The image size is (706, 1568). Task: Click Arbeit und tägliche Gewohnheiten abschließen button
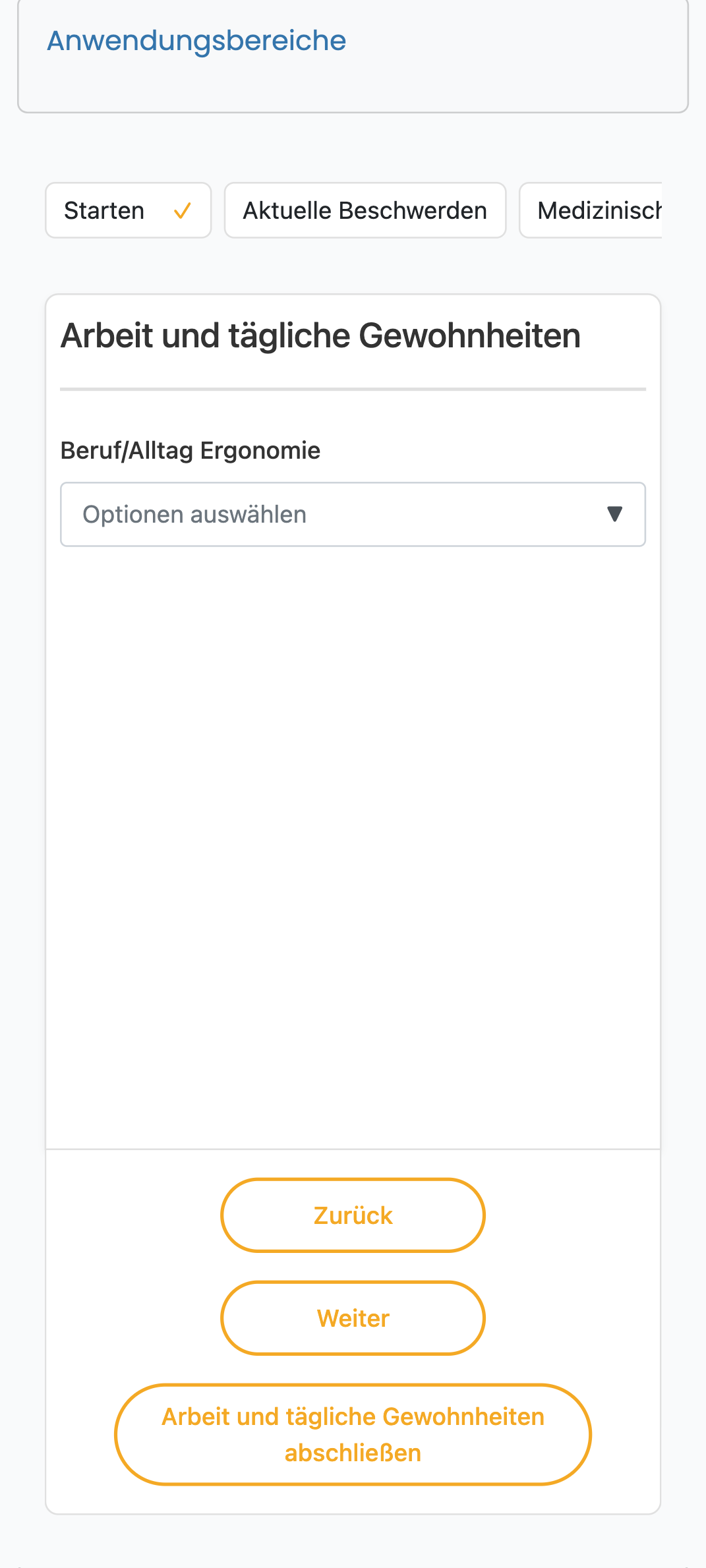(353, 1435)
